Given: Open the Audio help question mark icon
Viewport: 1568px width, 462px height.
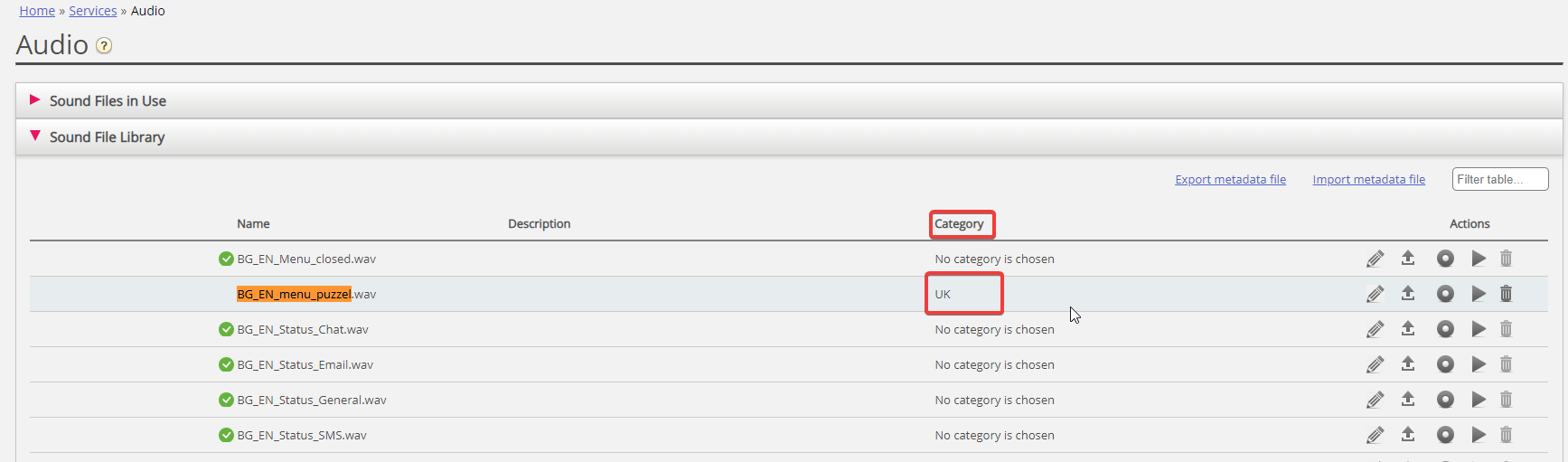Looking at the screenshot, I should click(x=104, y=46).
